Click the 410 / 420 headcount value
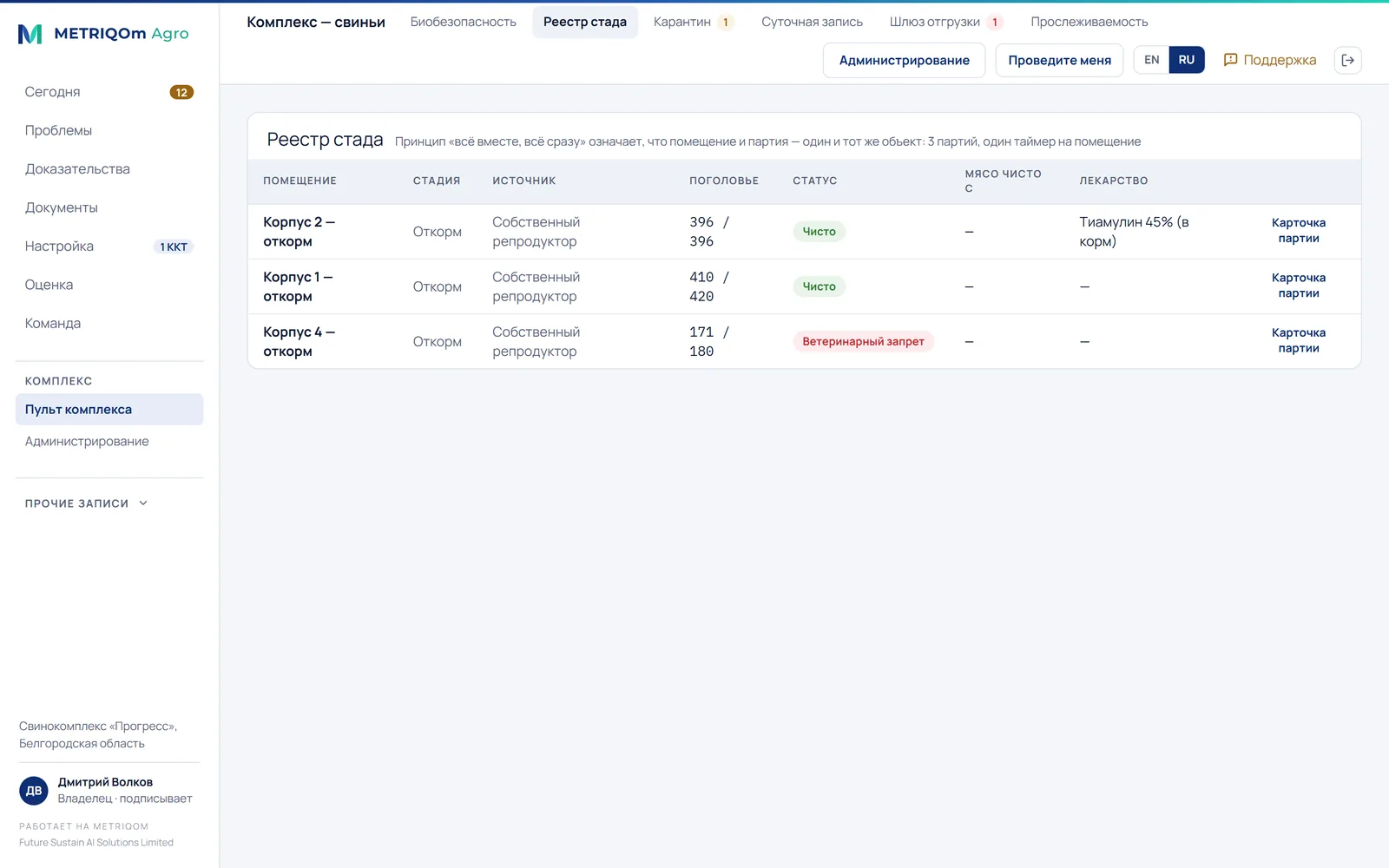 point(709,286)
